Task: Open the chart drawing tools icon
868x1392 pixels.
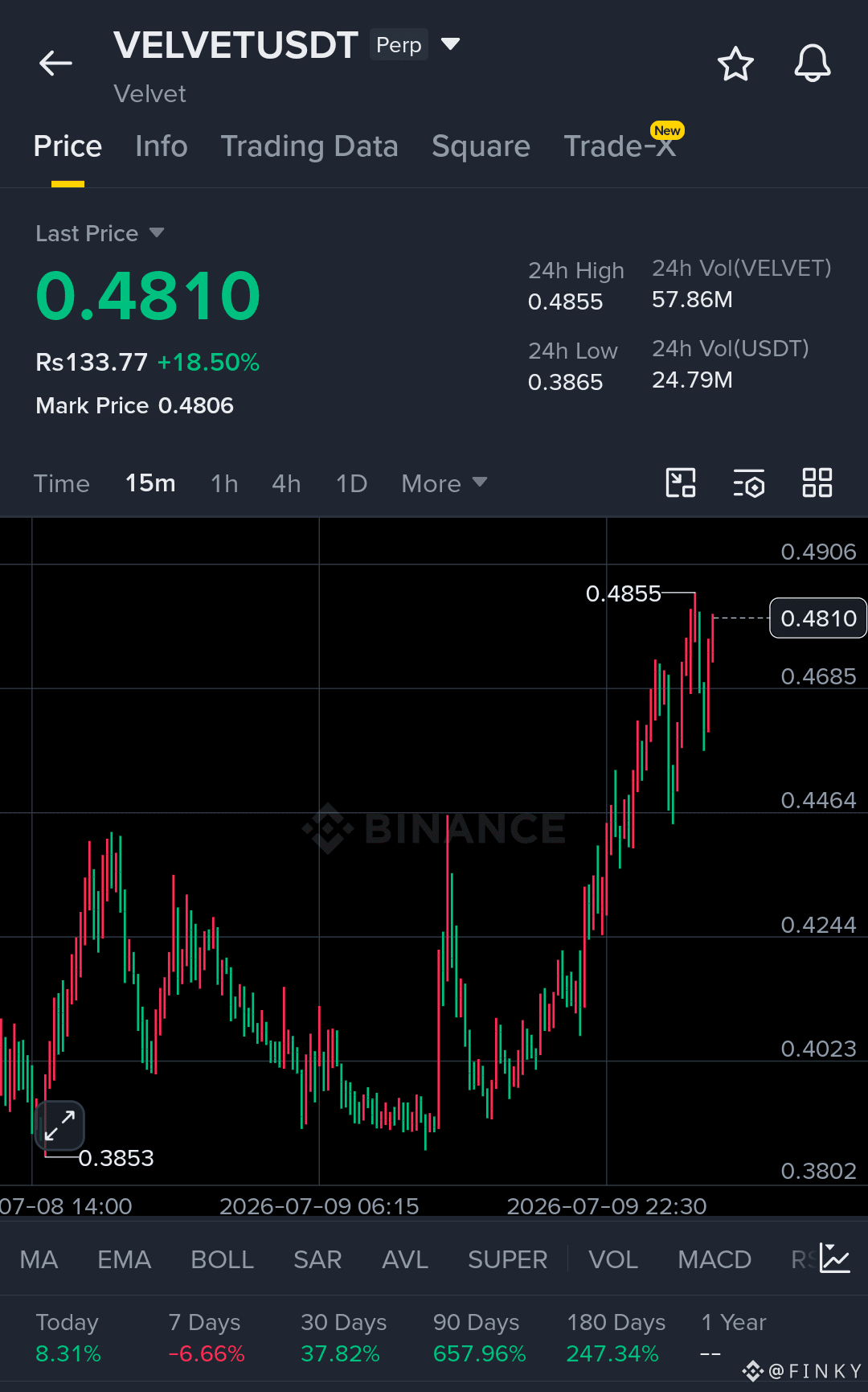Action: click(x=681, y=483)
